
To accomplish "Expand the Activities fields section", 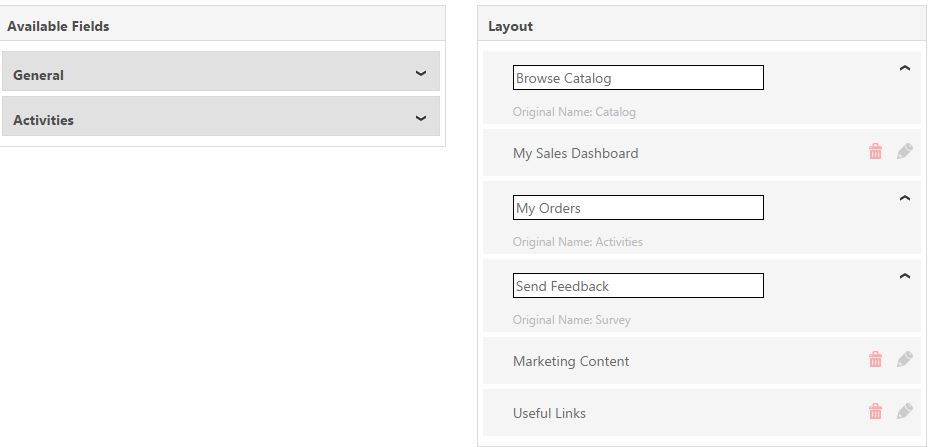I will coord(421,119).
